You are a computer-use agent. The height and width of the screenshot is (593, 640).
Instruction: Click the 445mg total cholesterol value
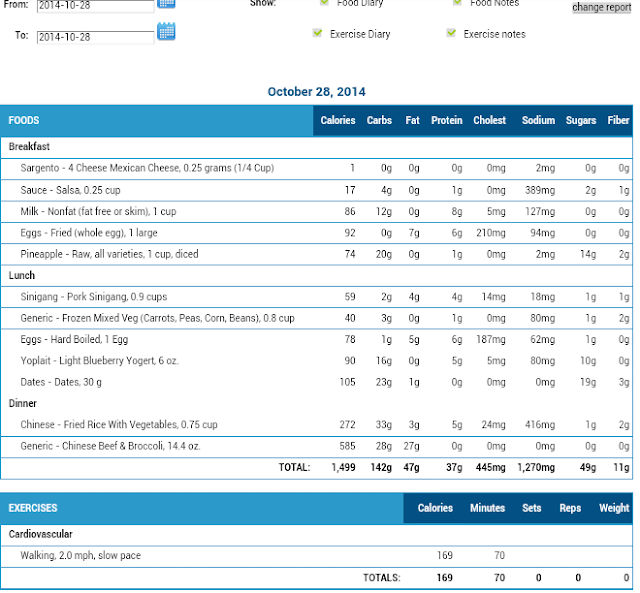[491, 468]
